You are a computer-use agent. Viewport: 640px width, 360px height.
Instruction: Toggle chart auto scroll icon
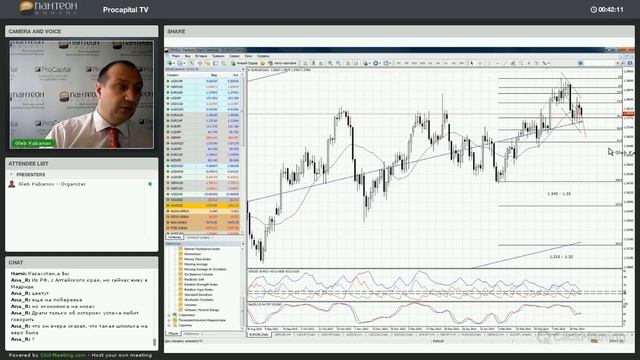(348, 63)
